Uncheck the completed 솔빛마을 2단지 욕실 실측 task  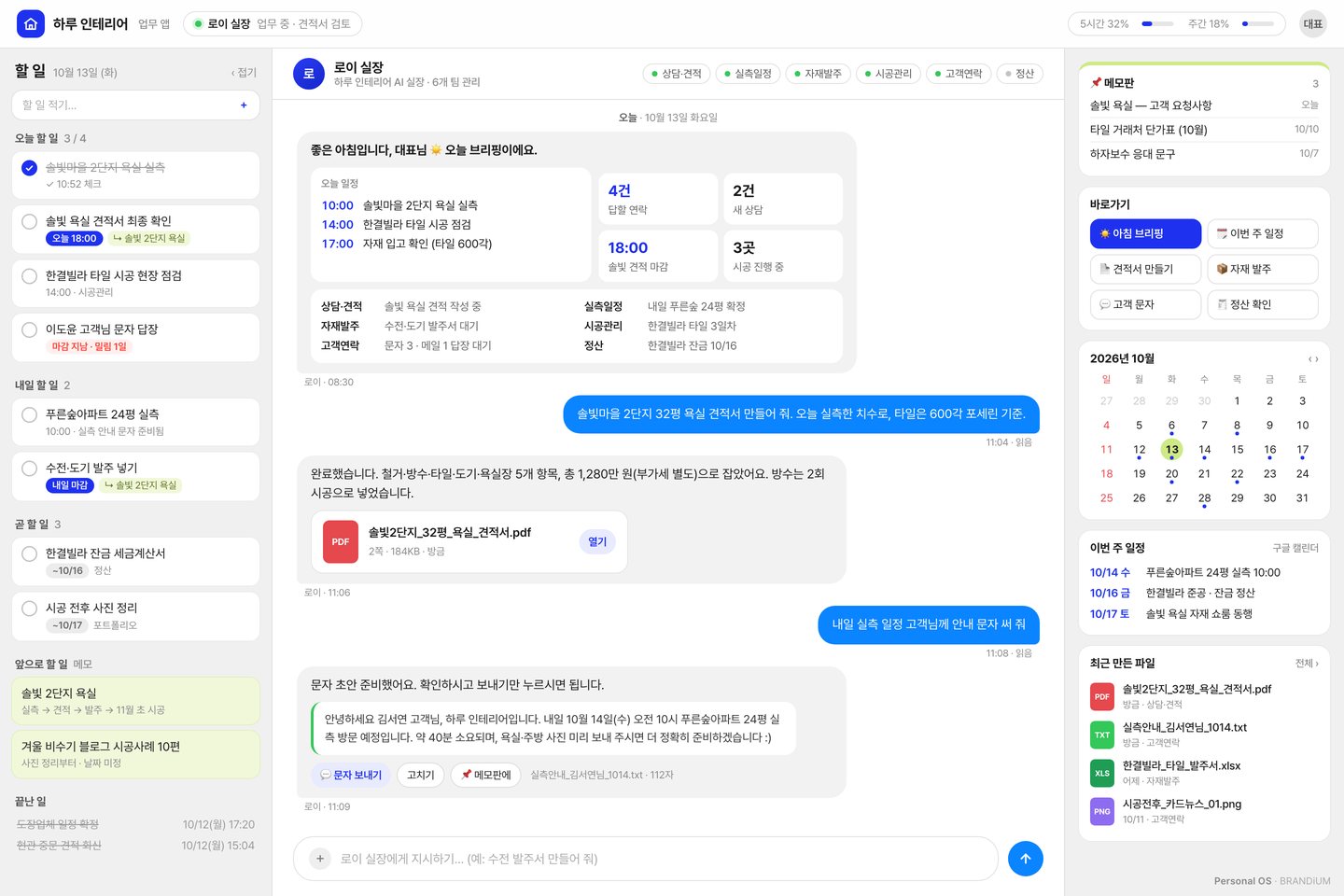[x=30, y=168]
